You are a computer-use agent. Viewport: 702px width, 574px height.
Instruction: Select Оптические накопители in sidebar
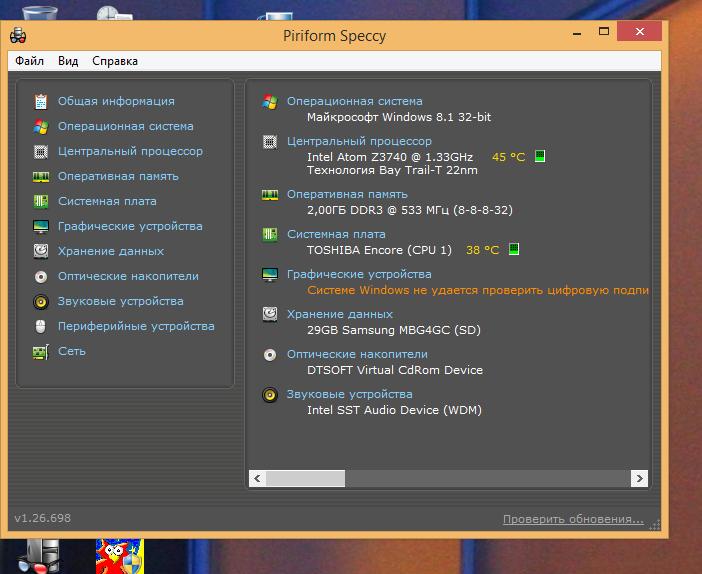tap(128, 276)
